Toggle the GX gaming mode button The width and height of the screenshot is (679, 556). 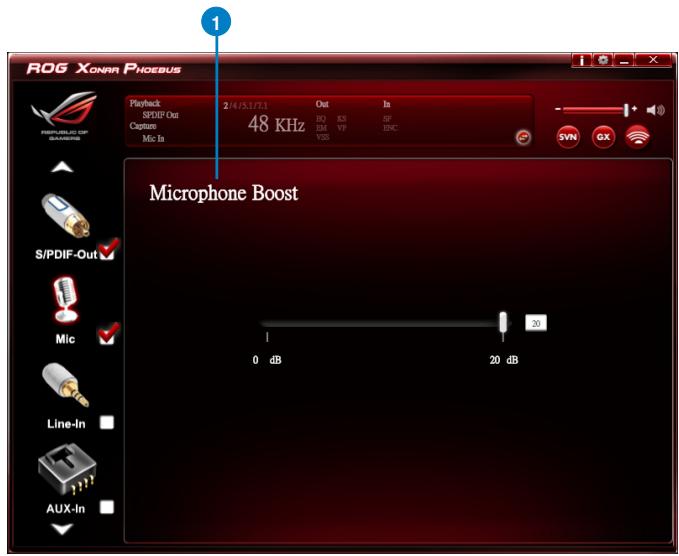tap(603, 137)
